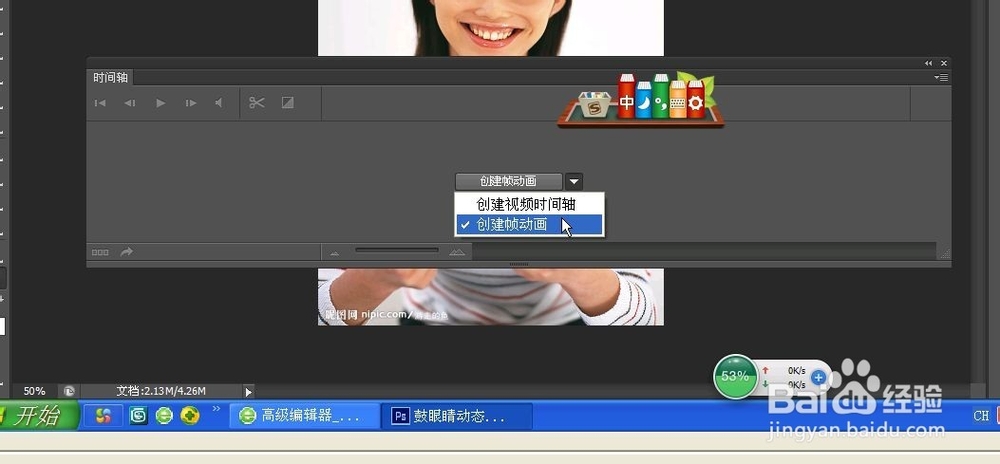Launch green e browser quick-launch icon

(x=165, y=416)
